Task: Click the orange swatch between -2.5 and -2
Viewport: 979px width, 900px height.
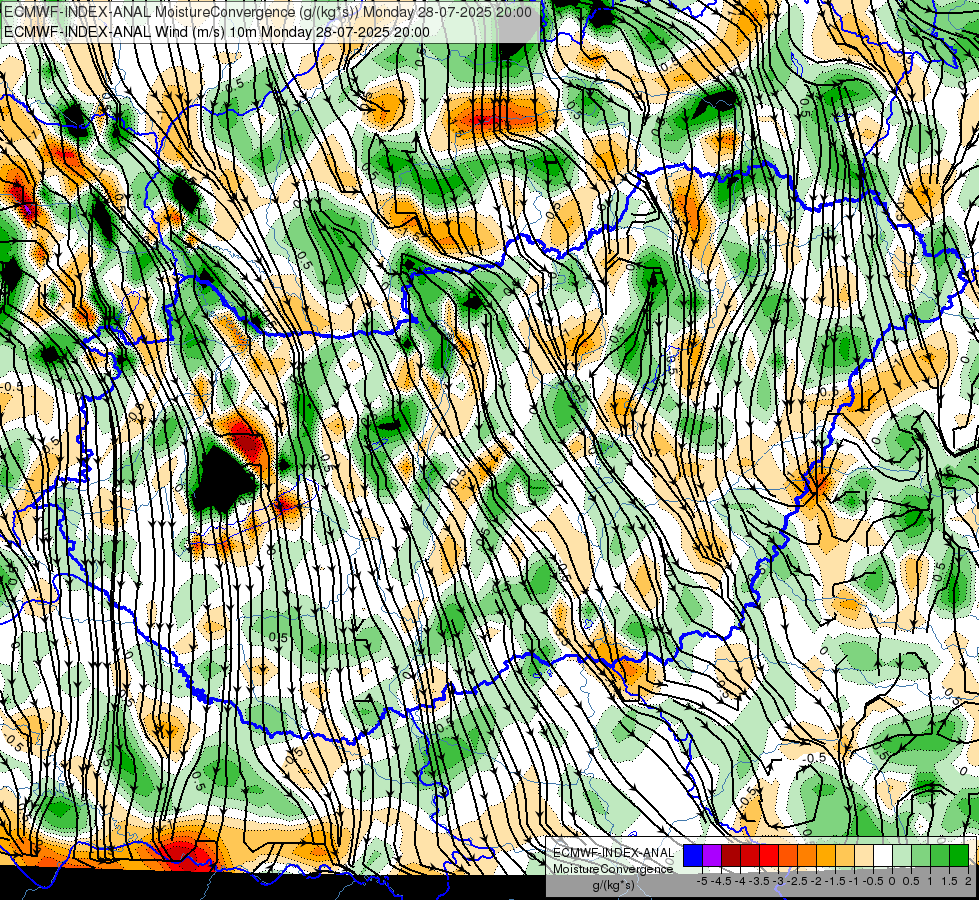Action: (x=807, y=855)
